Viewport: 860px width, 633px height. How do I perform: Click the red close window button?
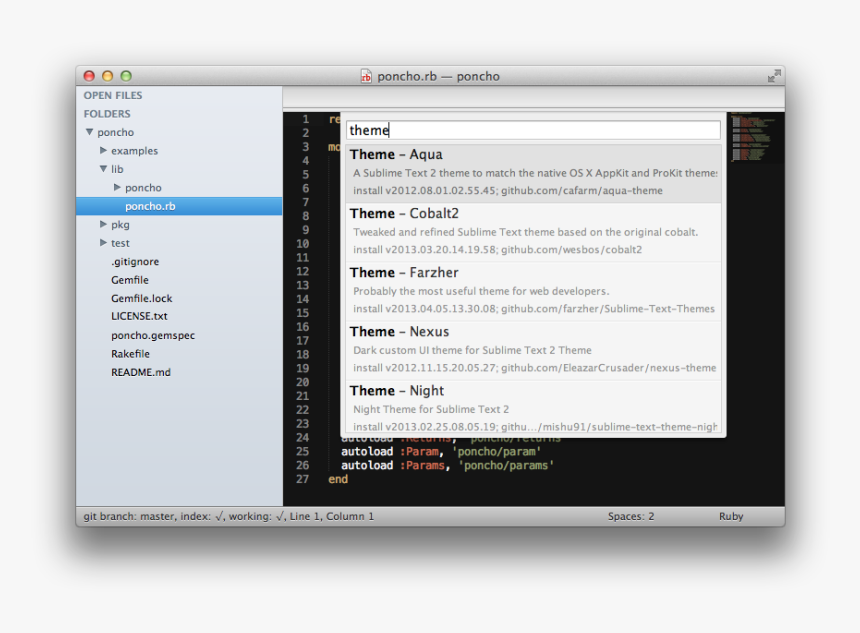89,76
